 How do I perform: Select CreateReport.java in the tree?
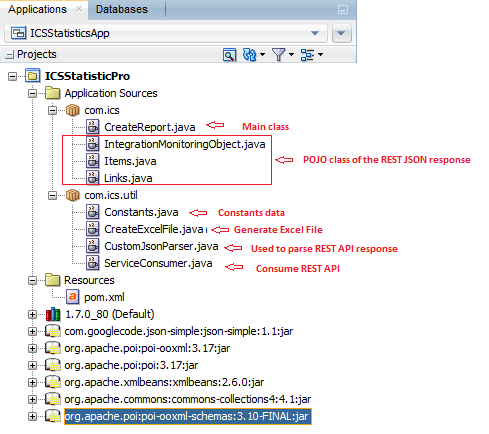coord(150,127)
